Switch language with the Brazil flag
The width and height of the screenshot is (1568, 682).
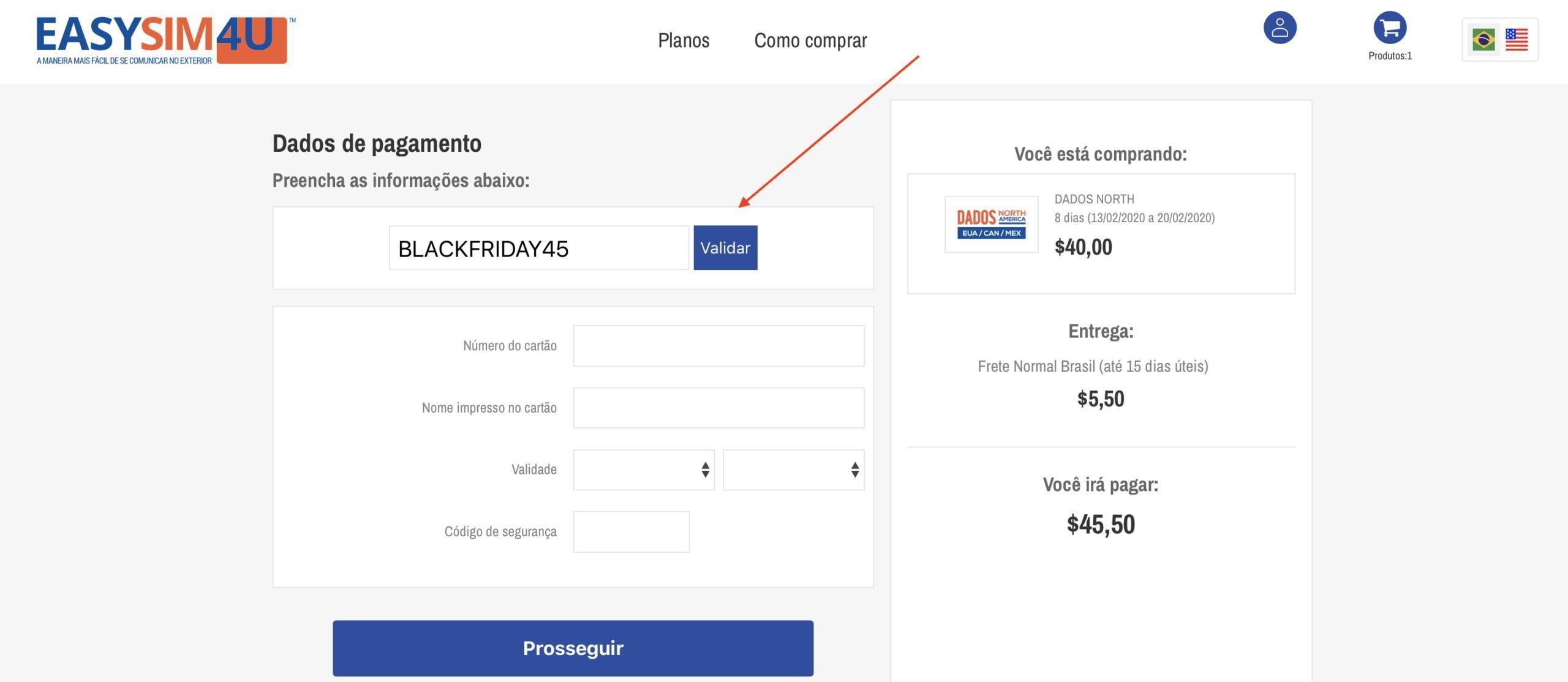click(x=1483, y=40)
